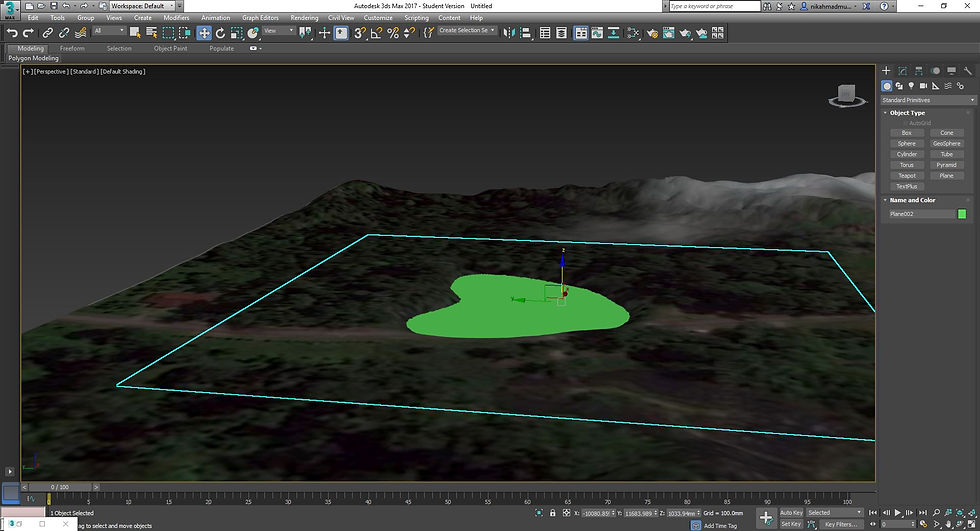
Task: Click the time slider 0 / 100 handle
Action: tap(60, 487)
